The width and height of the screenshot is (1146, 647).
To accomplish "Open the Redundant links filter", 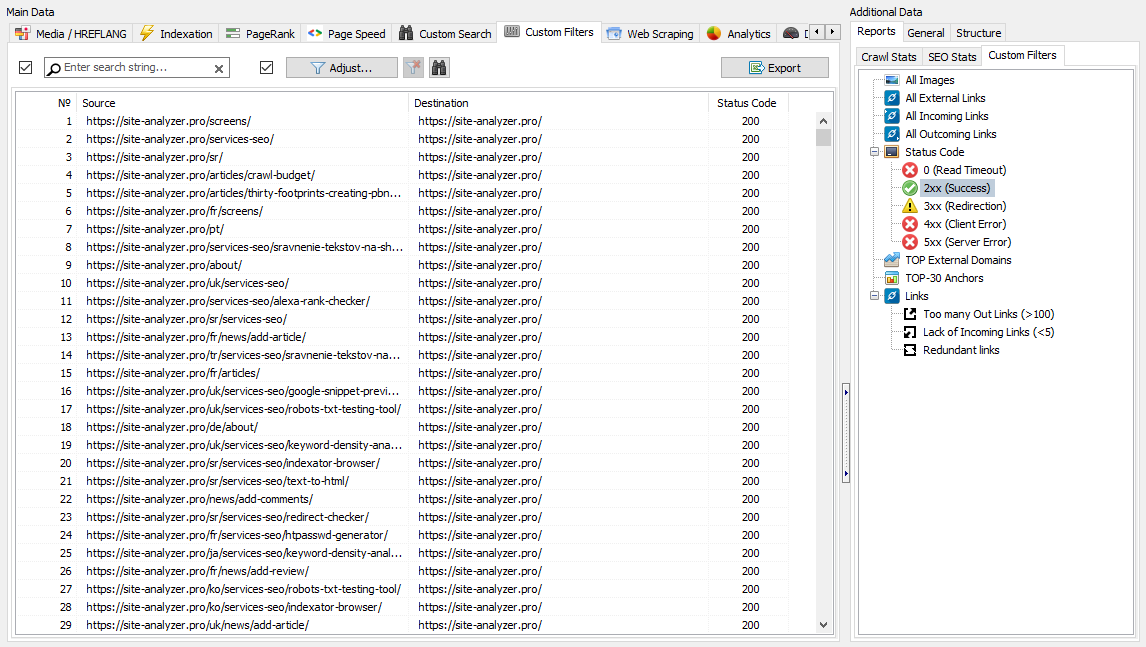I will [960, 350].
